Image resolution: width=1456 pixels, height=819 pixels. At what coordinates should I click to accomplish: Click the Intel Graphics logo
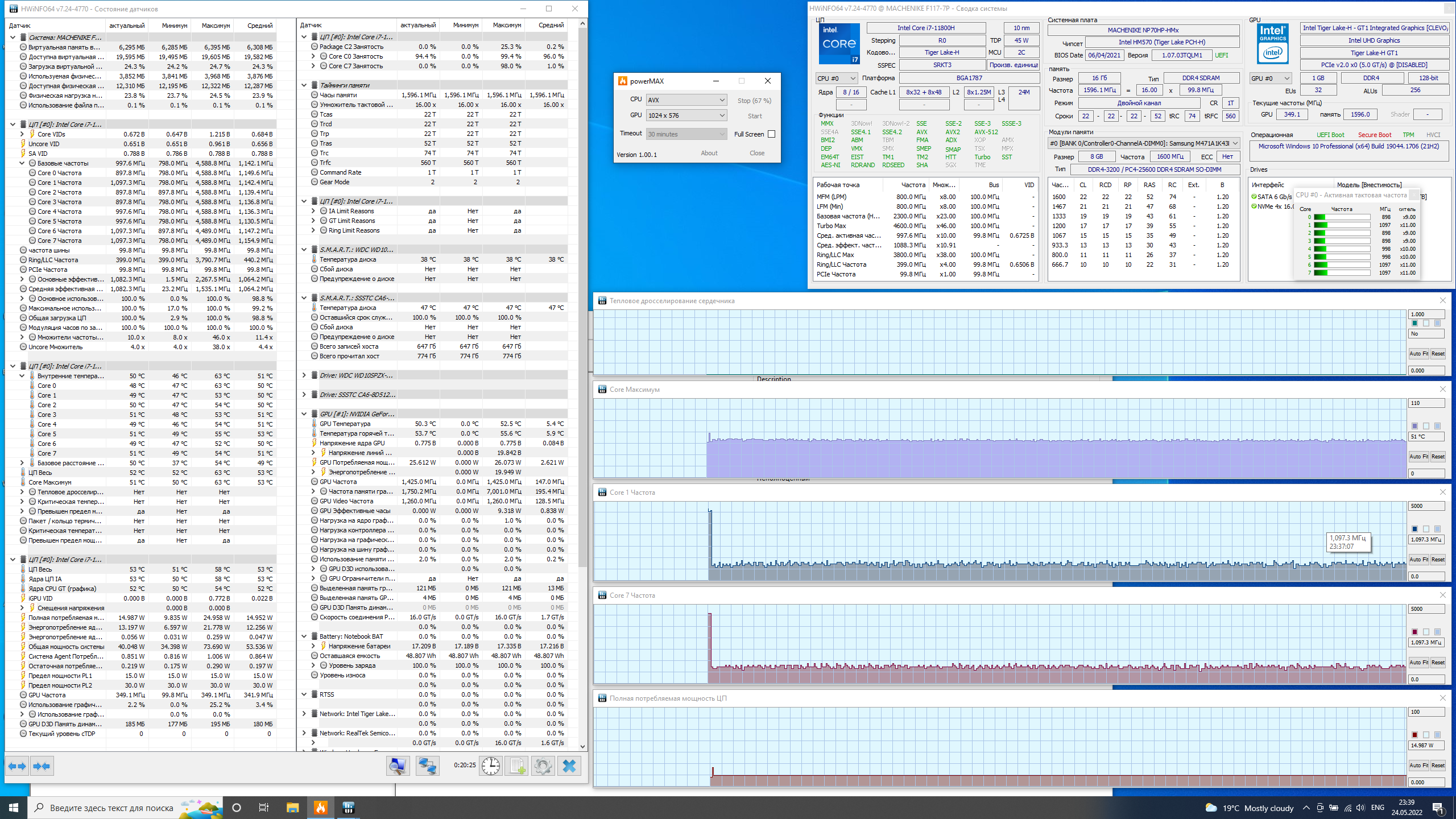1272,44
